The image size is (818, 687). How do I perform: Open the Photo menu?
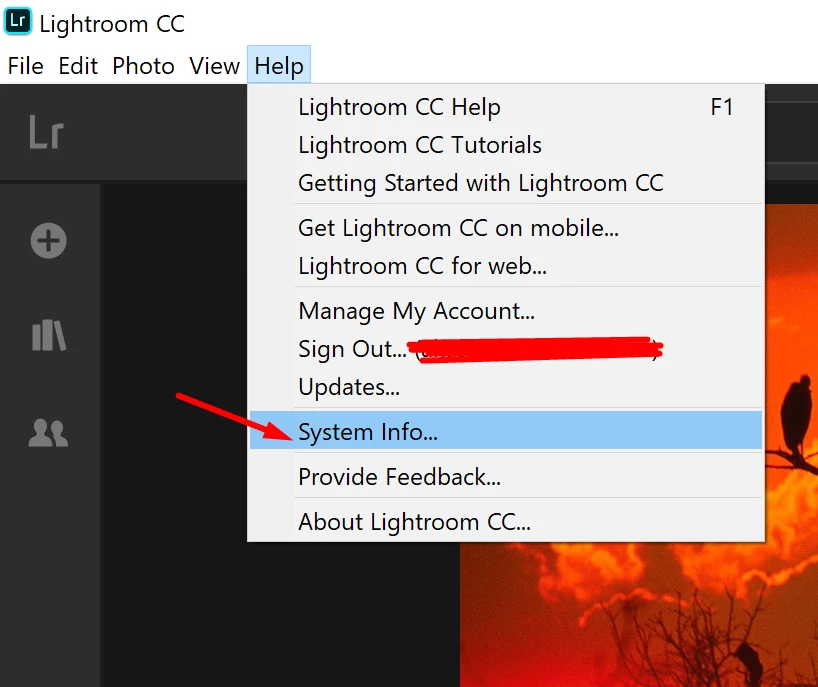(143, 66)
